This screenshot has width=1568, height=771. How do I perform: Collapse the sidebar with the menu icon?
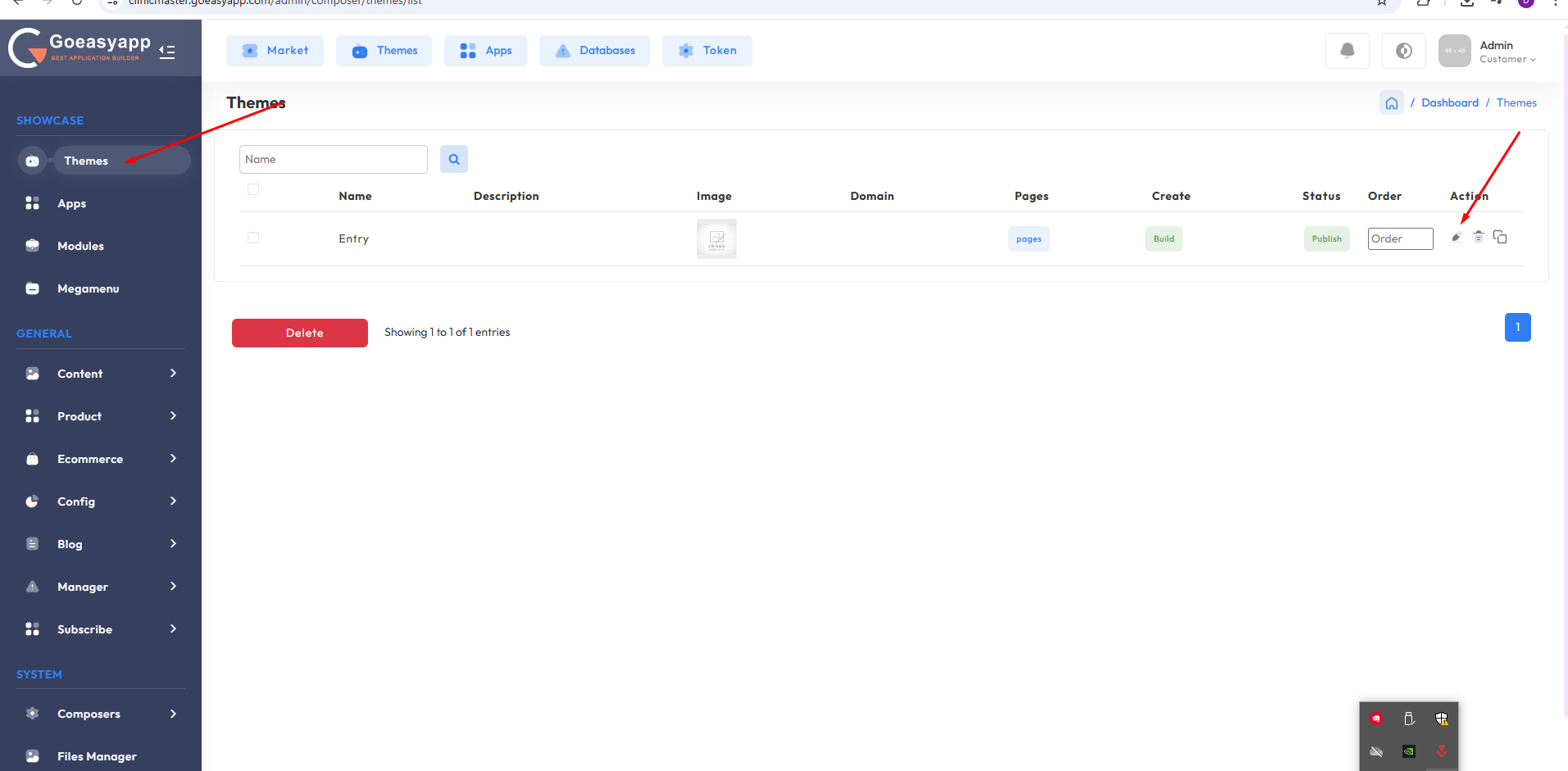(x=167, y=52)
